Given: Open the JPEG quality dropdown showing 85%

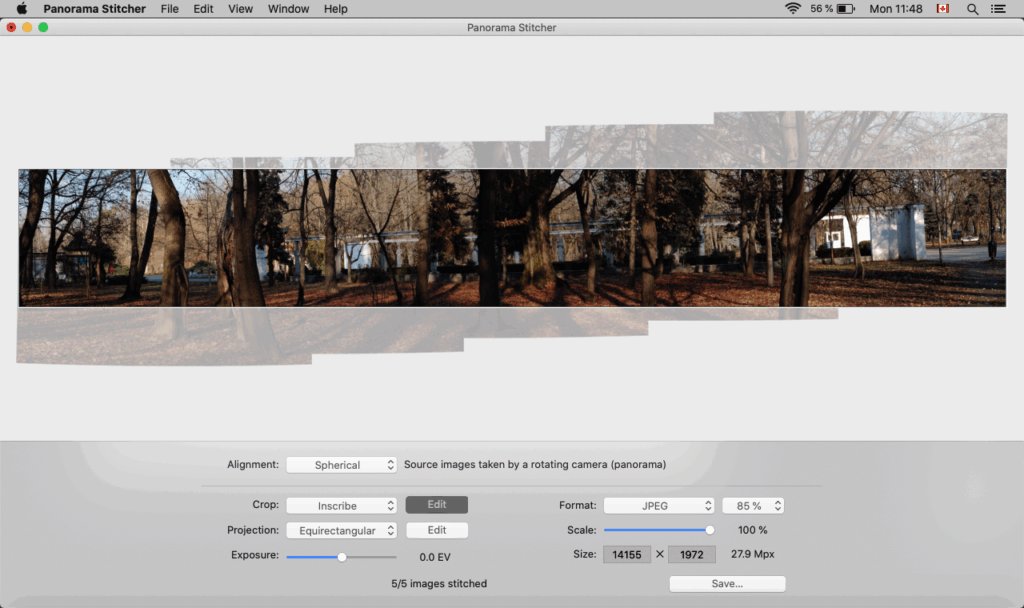Looking at the screenshot, I should (x=753, y=505).
